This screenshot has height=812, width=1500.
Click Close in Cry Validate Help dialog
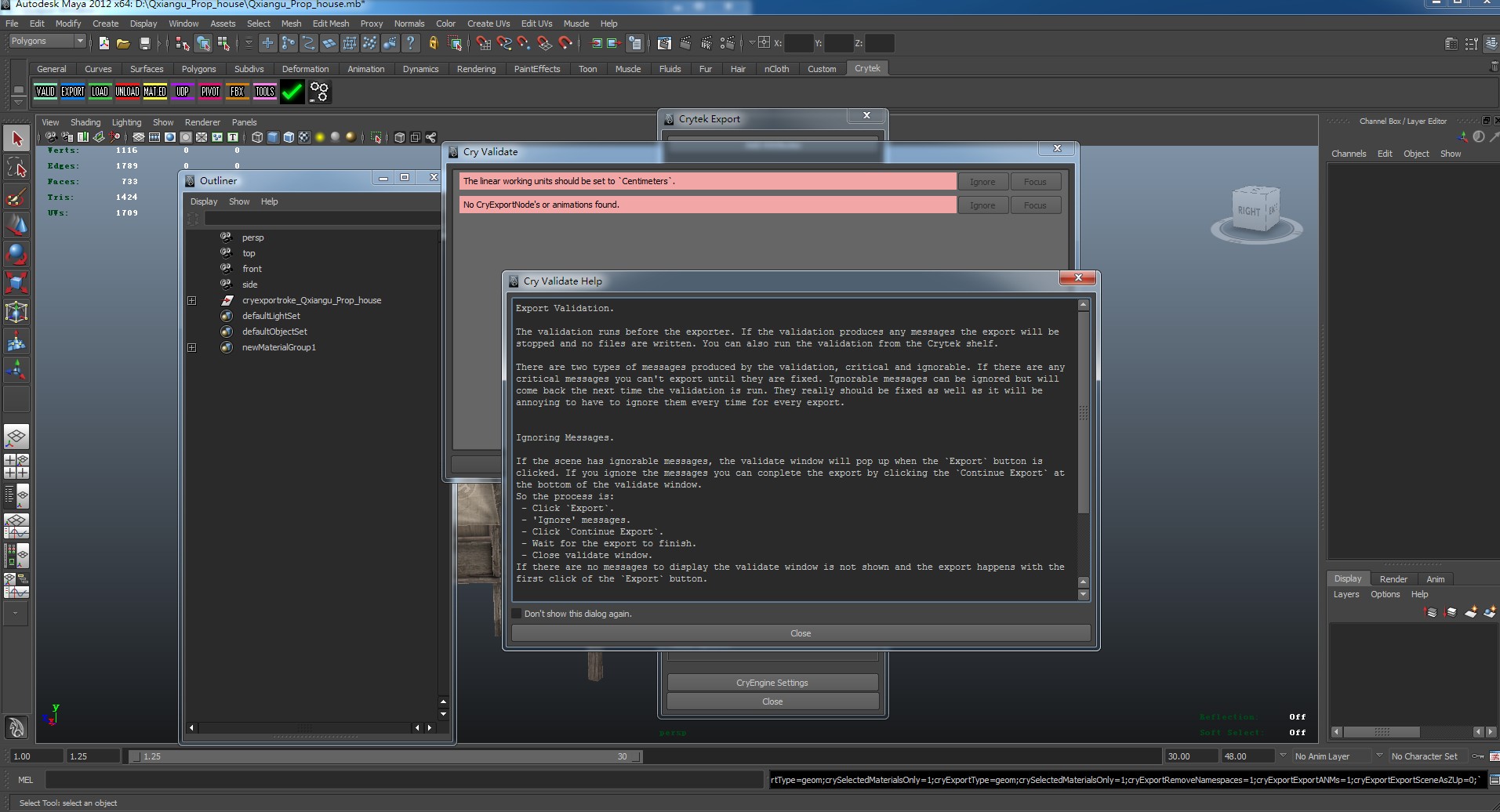click(x=801, y=633)
